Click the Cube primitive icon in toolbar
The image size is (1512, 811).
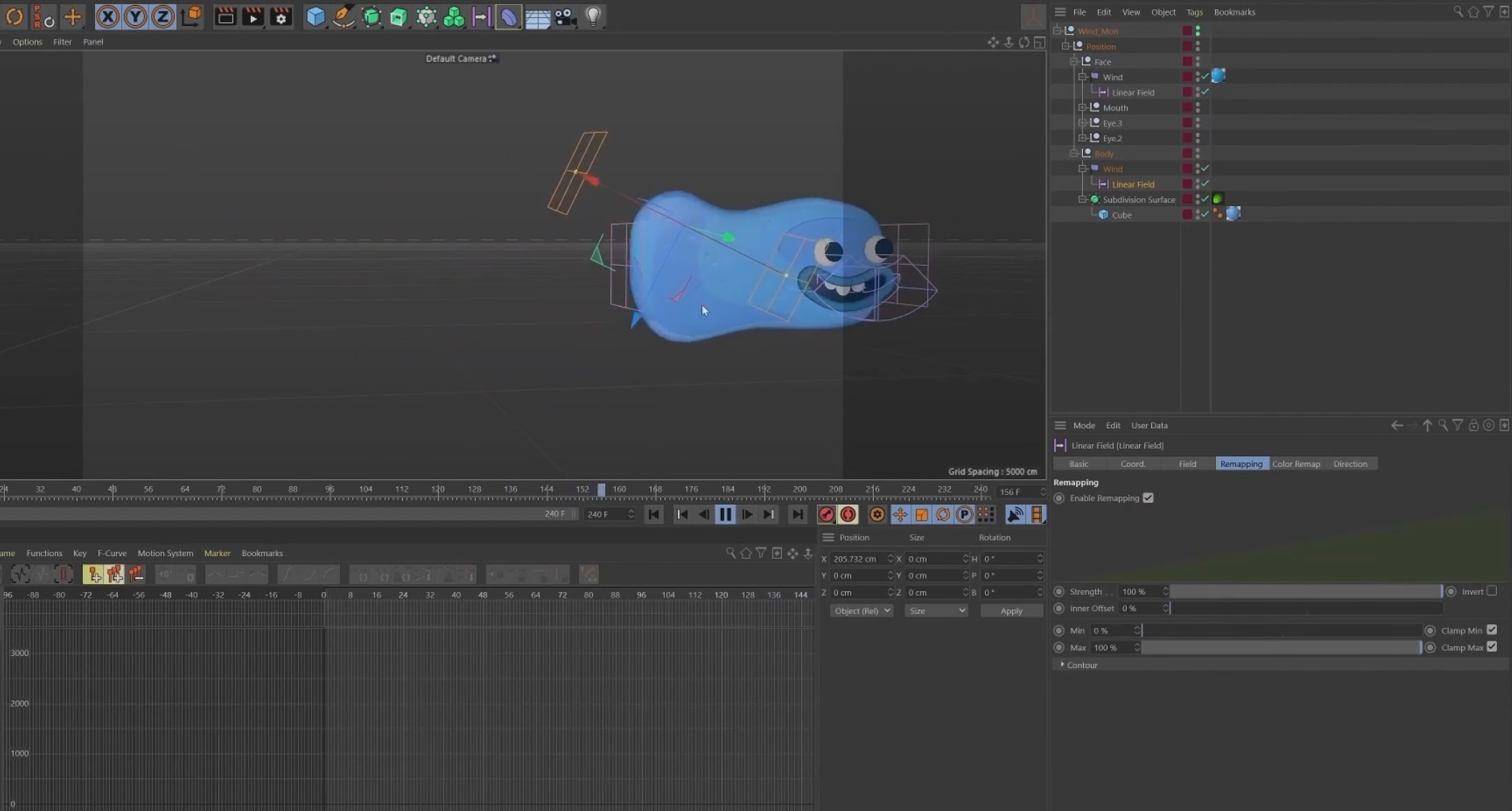point(315,17)
